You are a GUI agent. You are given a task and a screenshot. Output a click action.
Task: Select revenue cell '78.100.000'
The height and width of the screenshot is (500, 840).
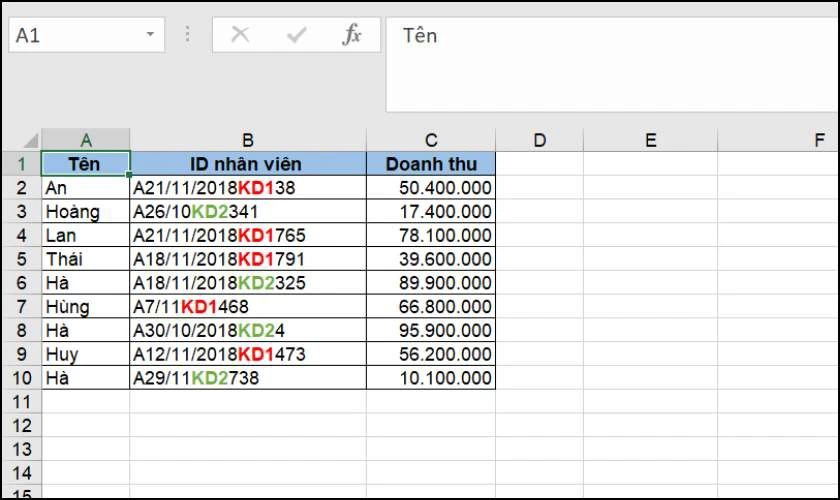coord(431,235)
